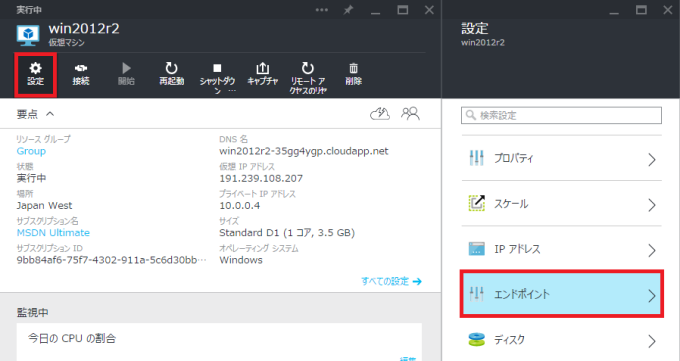
Task: Click the キャプチャ capture icon
Action: coord(262,68)
